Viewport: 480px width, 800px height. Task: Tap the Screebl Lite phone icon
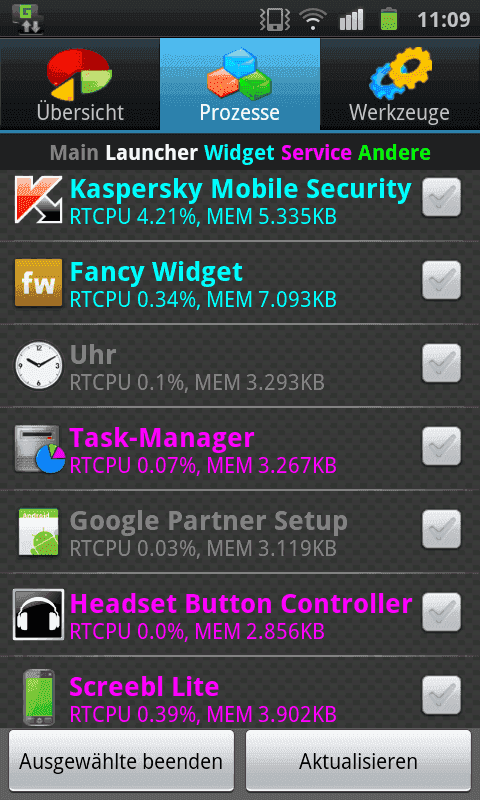click(x=39, y=697)
